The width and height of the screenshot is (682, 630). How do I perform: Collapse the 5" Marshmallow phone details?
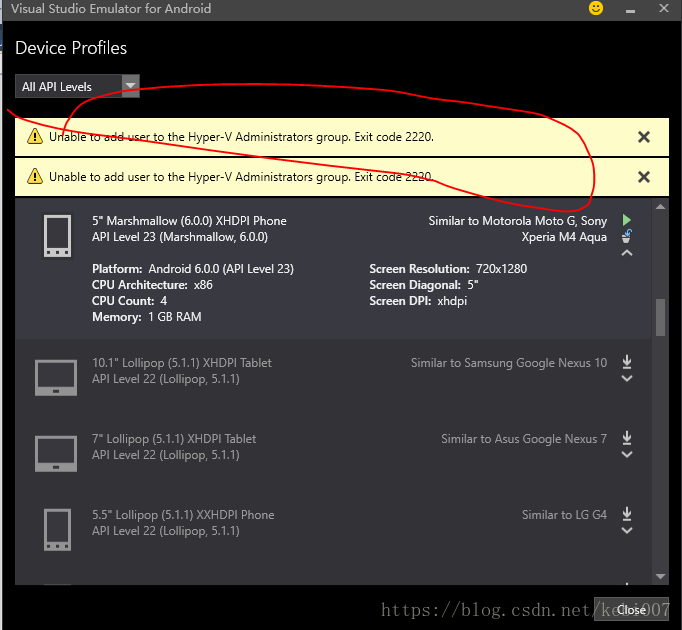[627, 253]
